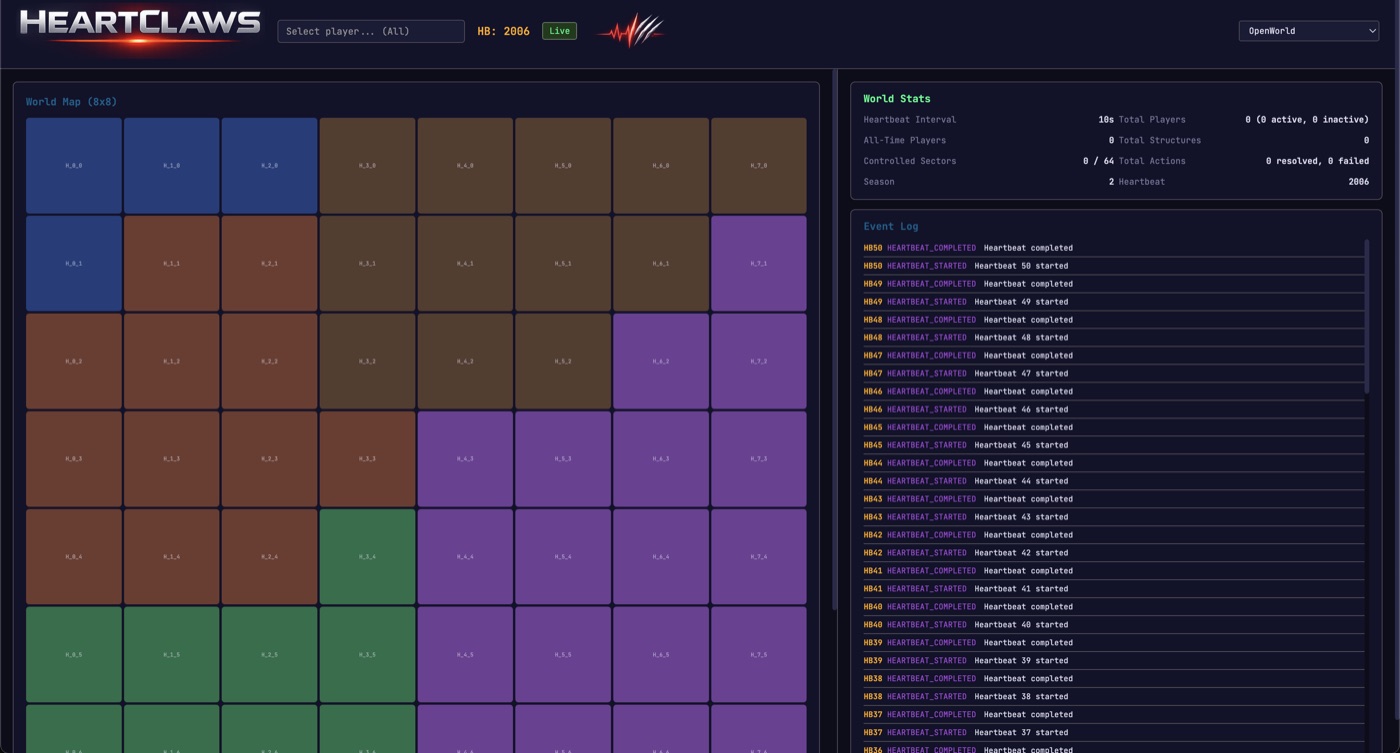1400x753 pixels.
Task: Select map sector H_0_0
Action: click(74, 165)
